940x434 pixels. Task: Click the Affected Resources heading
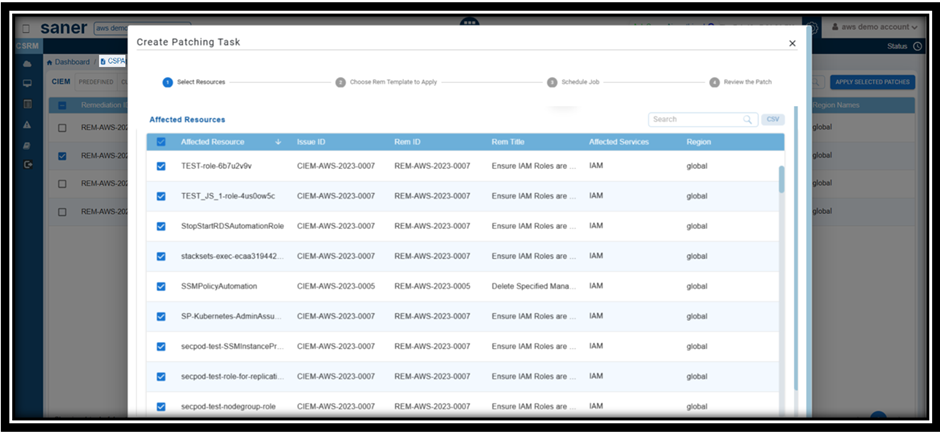click(x=187, y=120)
